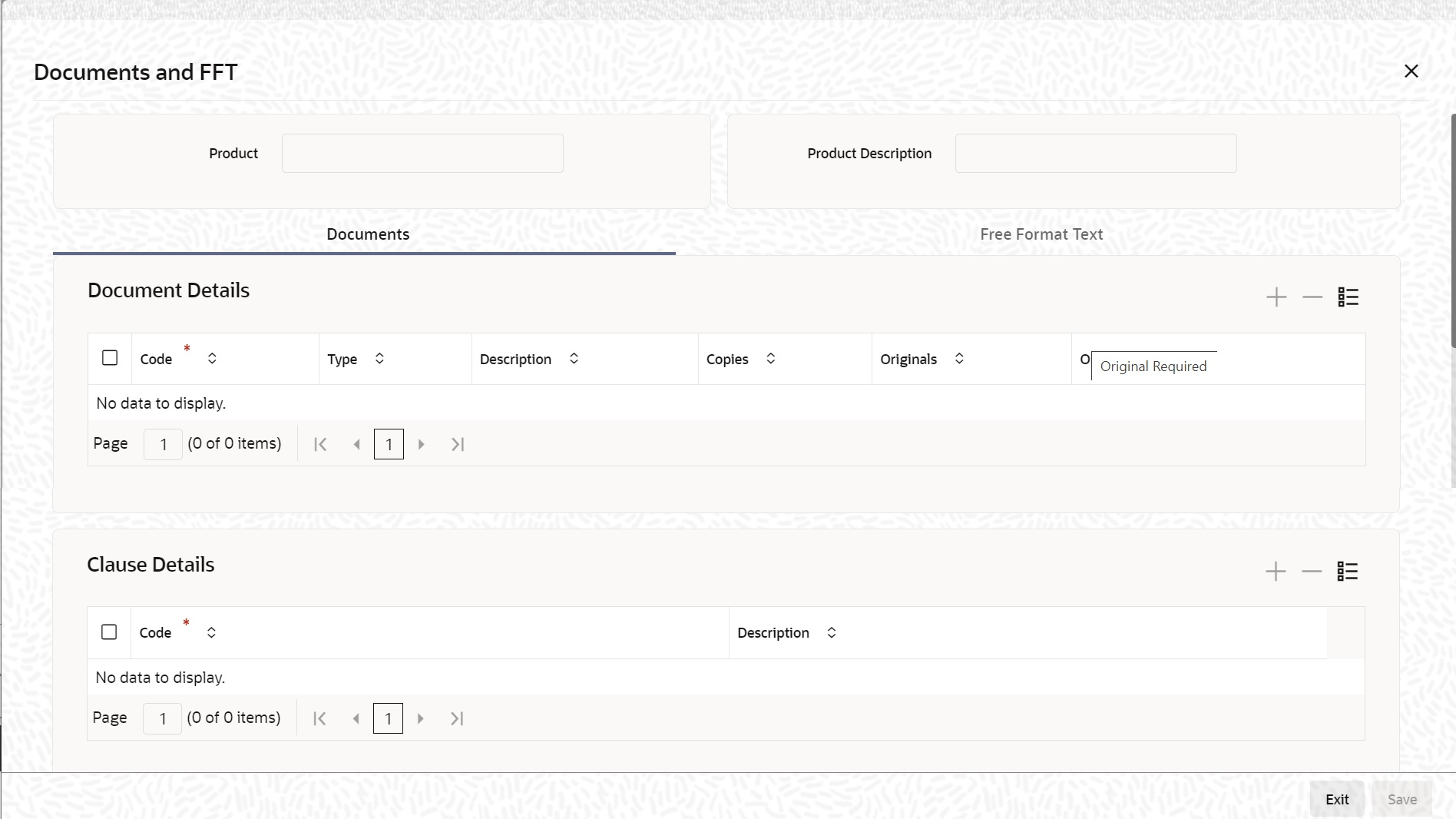Sort Clause Details by Description column
1456x819 pixels.
[832, 632]
